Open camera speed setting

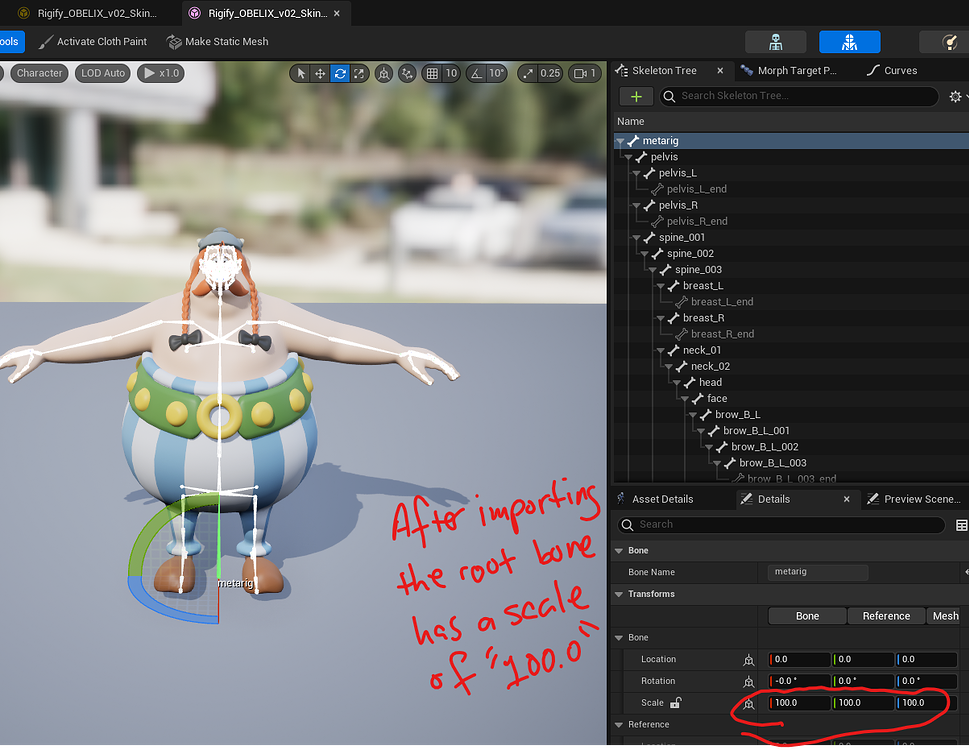click(x=585, y=74)
